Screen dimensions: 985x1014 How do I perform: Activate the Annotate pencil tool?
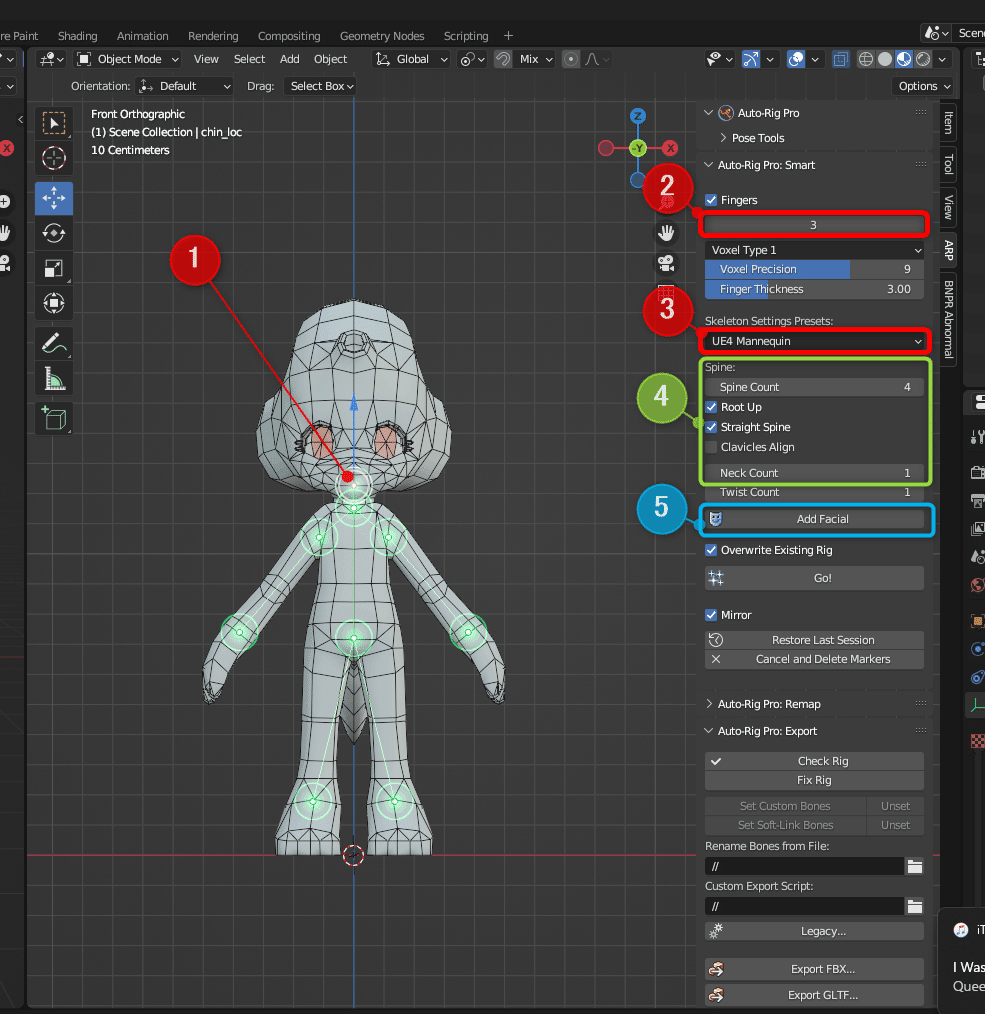tap(54, 344)
